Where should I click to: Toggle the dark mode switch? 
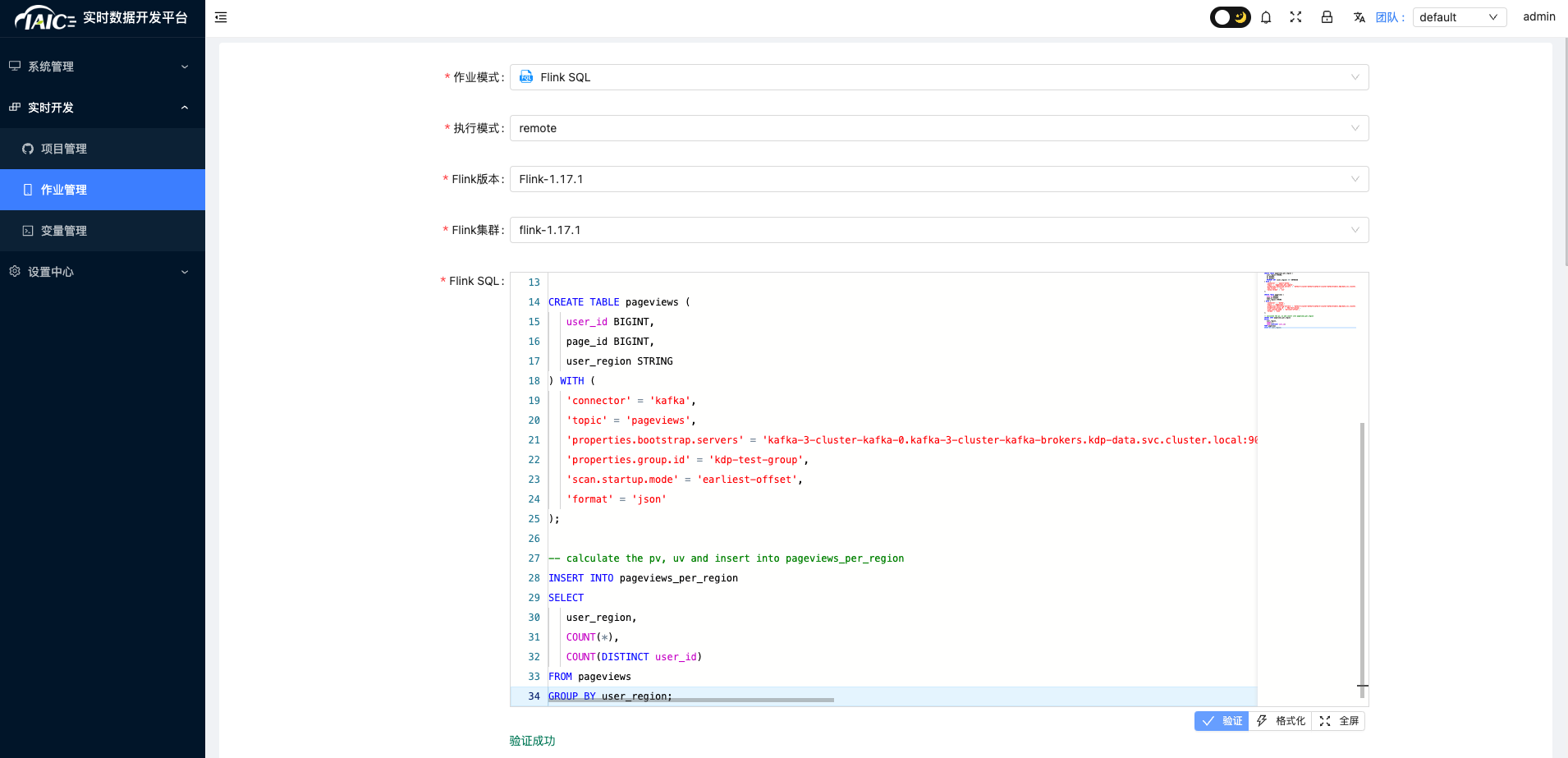[1230, 17]
